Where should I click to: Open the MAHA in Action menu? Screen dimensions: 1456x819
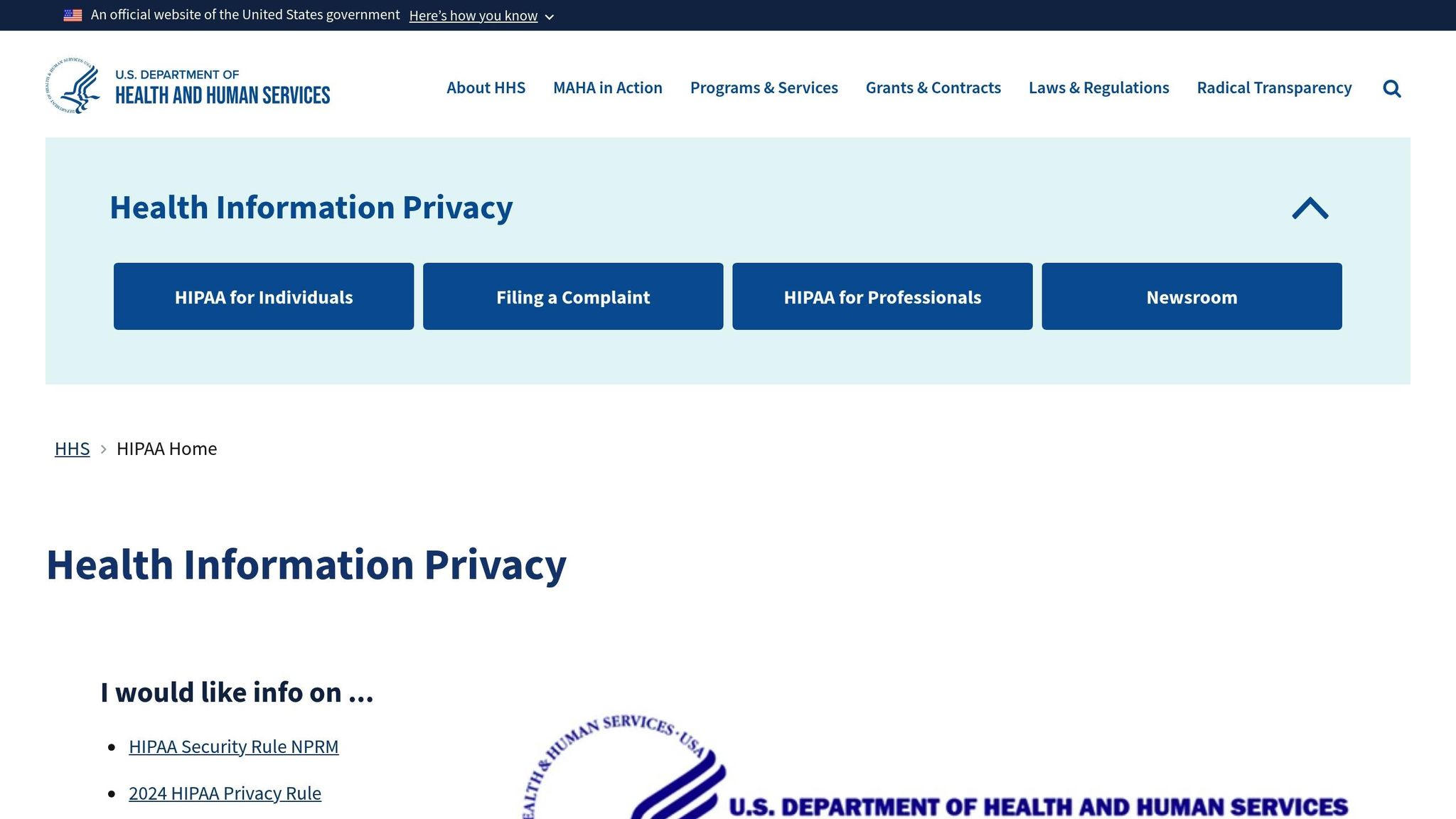click(608, 88)
